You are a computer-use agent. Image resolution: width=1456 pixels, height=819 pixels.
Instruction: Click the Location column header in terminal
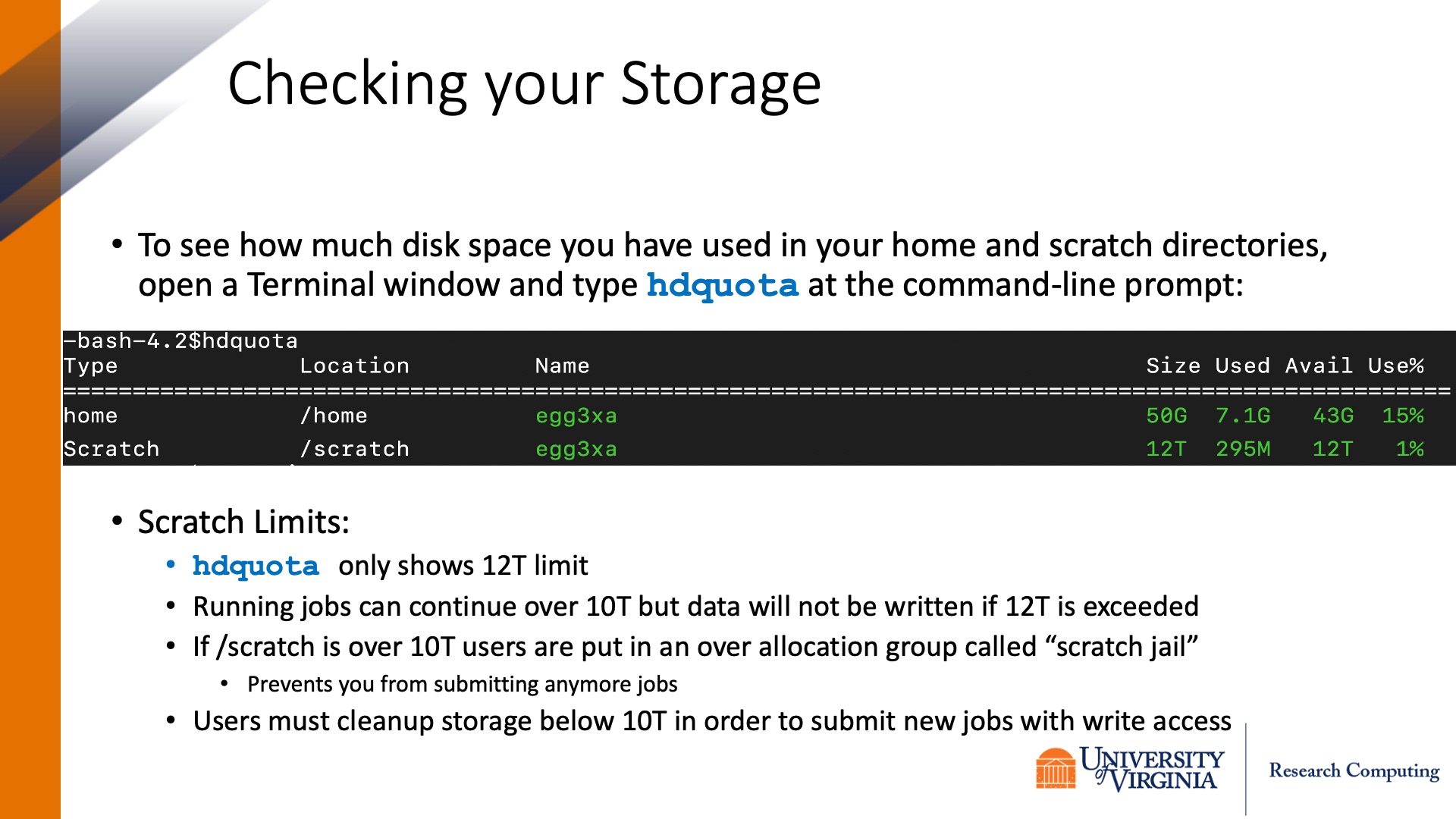point(354,366)
